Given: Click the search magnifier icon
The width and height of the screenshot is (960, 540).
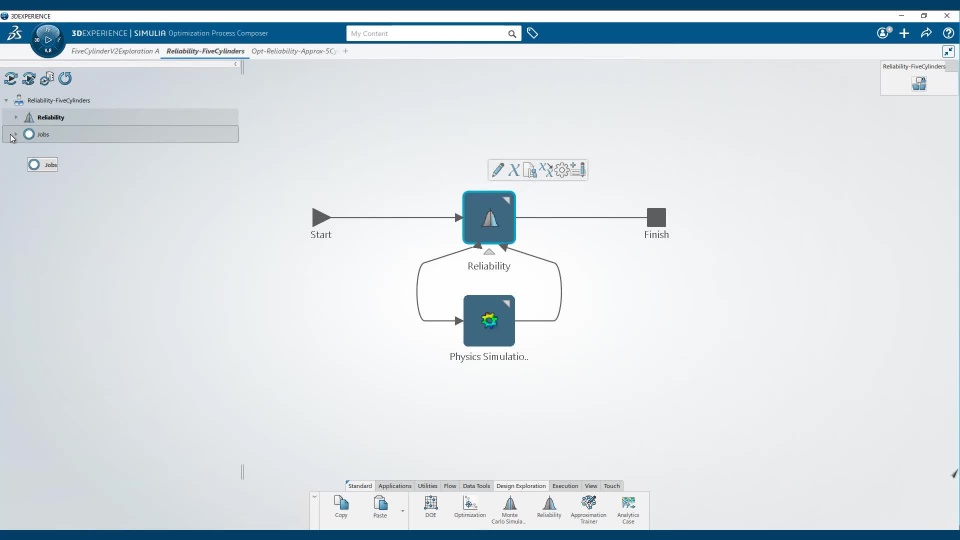Looking at the screenshot, I should [512, 34].
